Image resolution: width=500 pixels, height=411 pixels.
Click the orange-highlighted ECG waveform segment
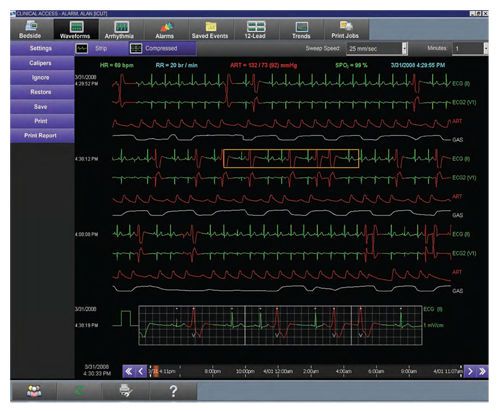[291, 158]
